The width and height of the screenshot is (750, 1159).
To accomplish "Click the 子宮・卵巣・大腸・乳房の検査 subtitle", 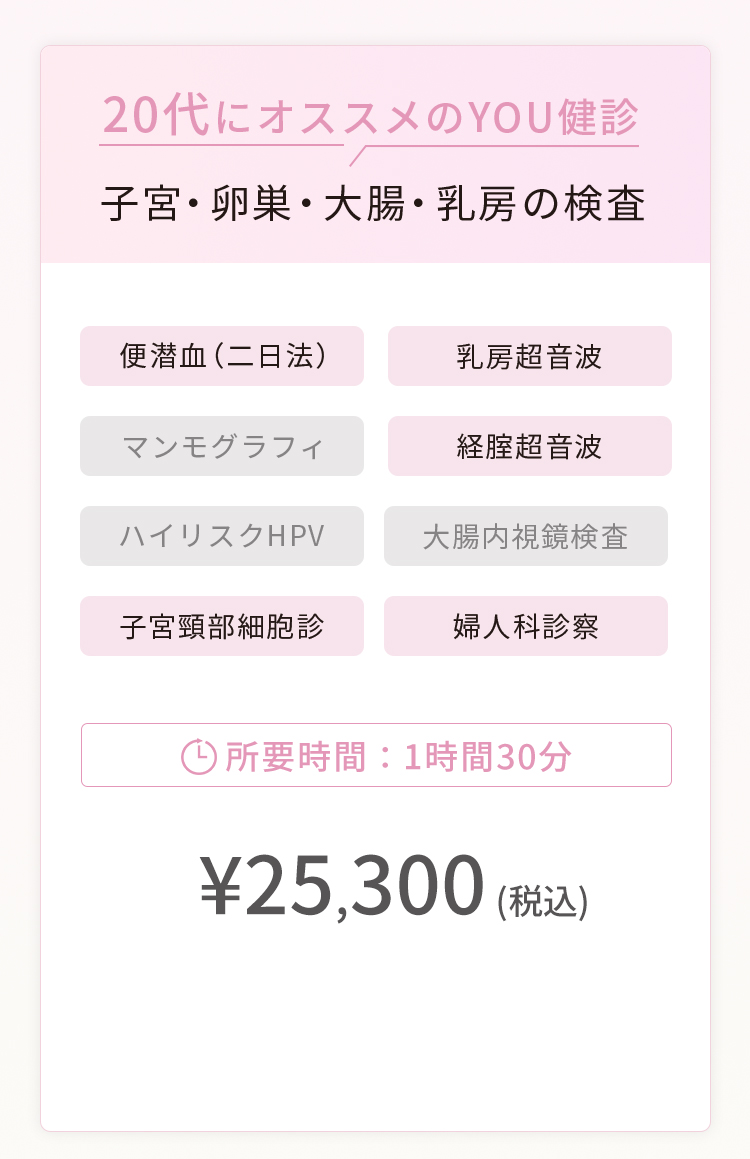I will pos(373,204).
